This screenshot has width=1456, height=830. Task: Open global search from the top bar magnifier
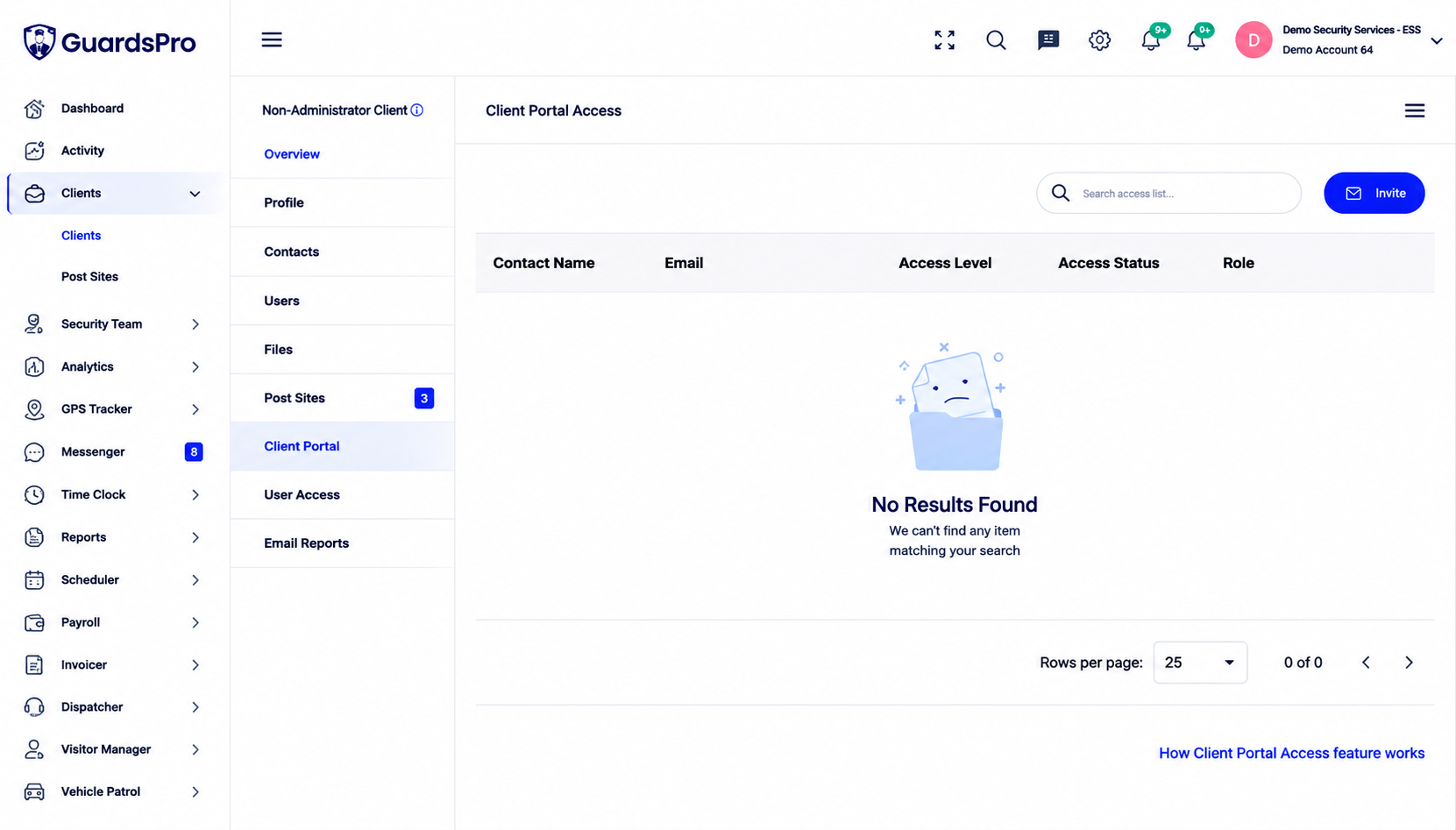point(996,40)
